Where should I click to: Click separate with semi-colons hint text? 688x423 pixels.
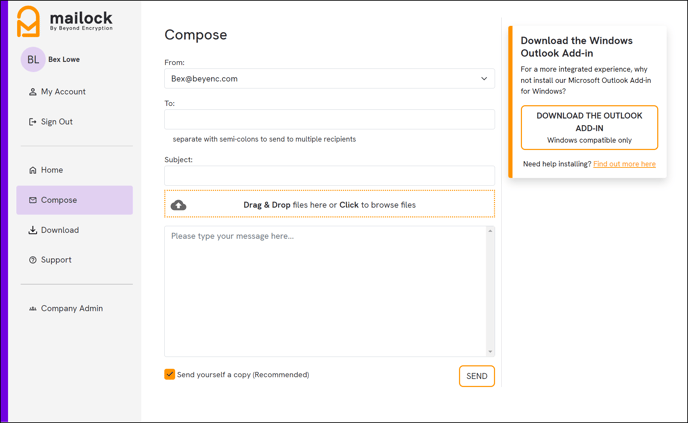(x=264, y=139)
